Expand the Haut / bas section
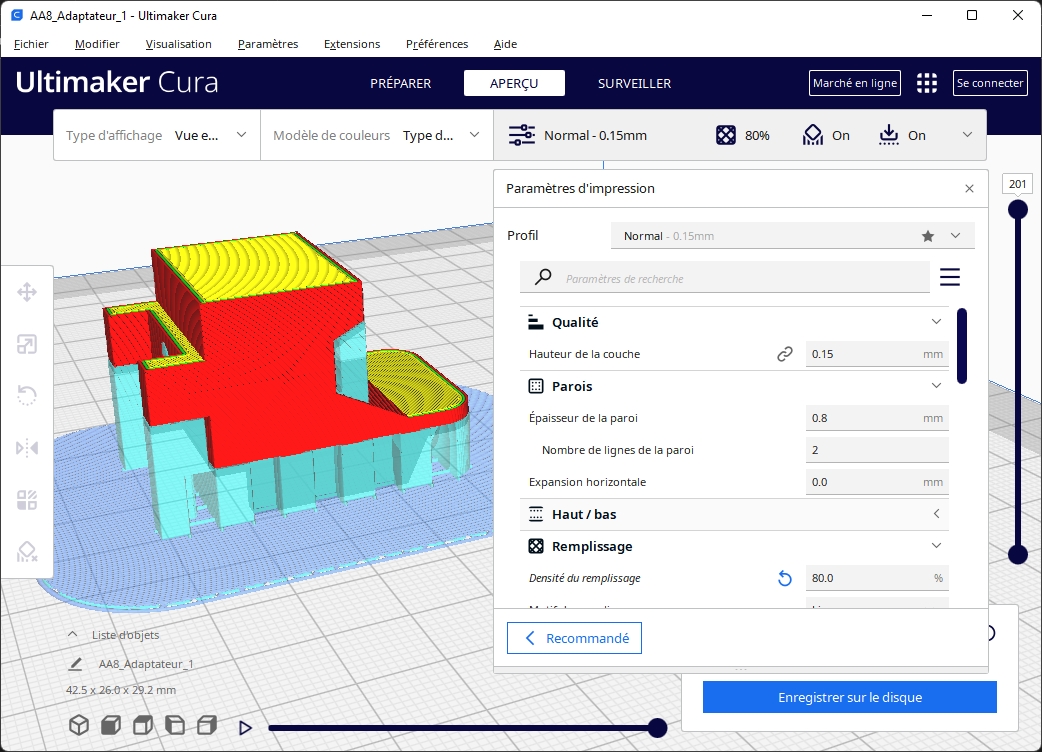 [936, 514]
